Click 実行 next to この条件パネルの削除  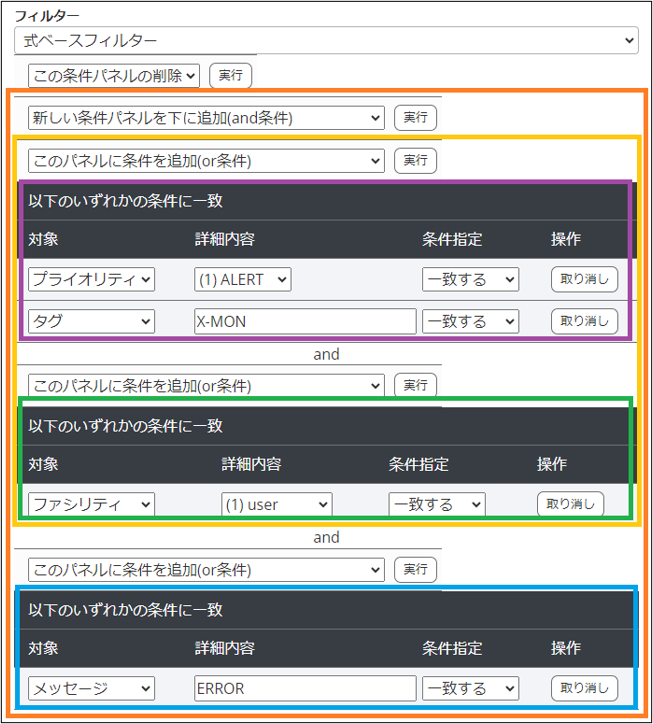click(230, 75)
